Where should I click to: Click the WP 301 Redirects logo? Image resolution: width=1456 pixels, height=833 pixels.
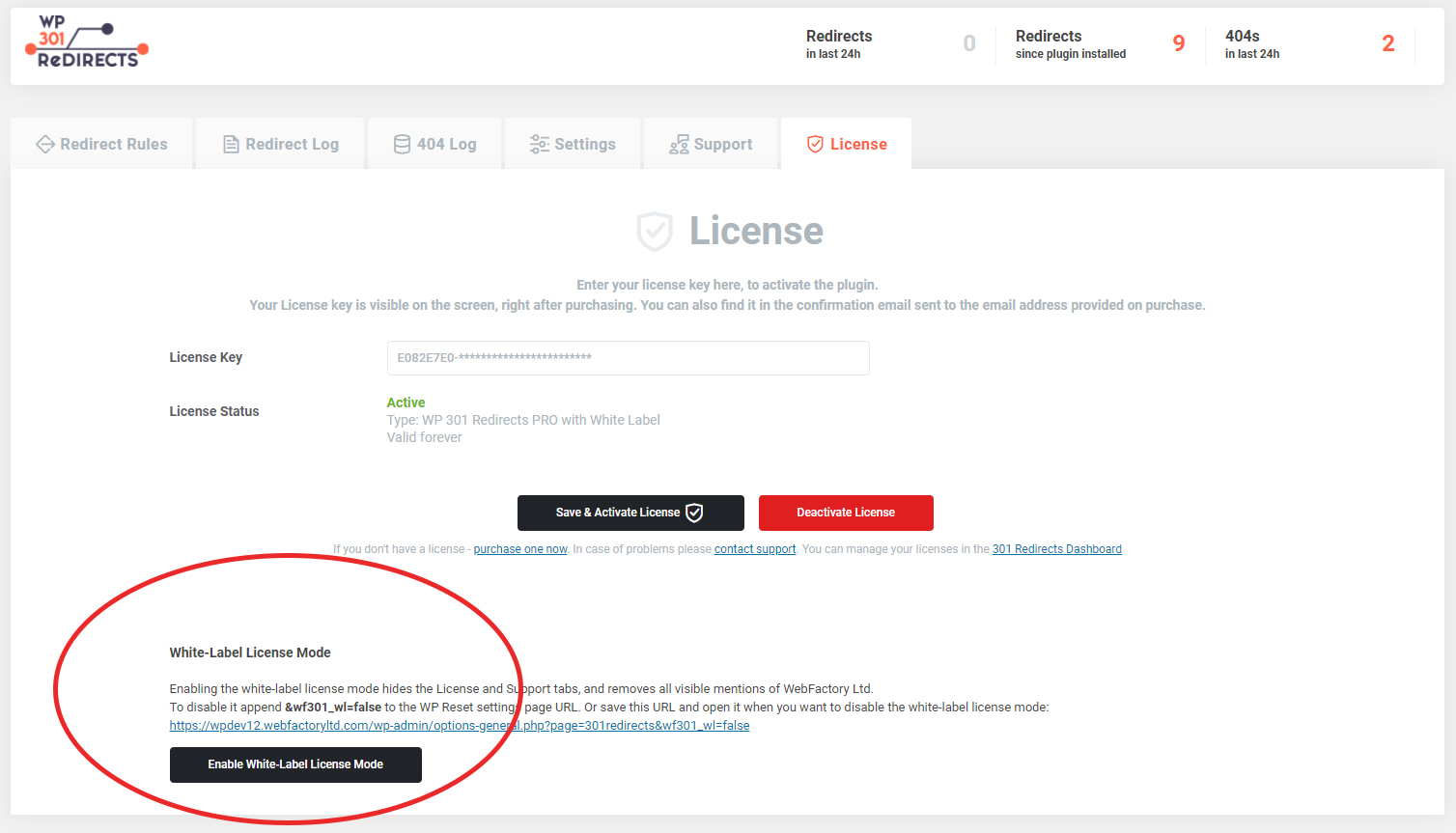87,42
